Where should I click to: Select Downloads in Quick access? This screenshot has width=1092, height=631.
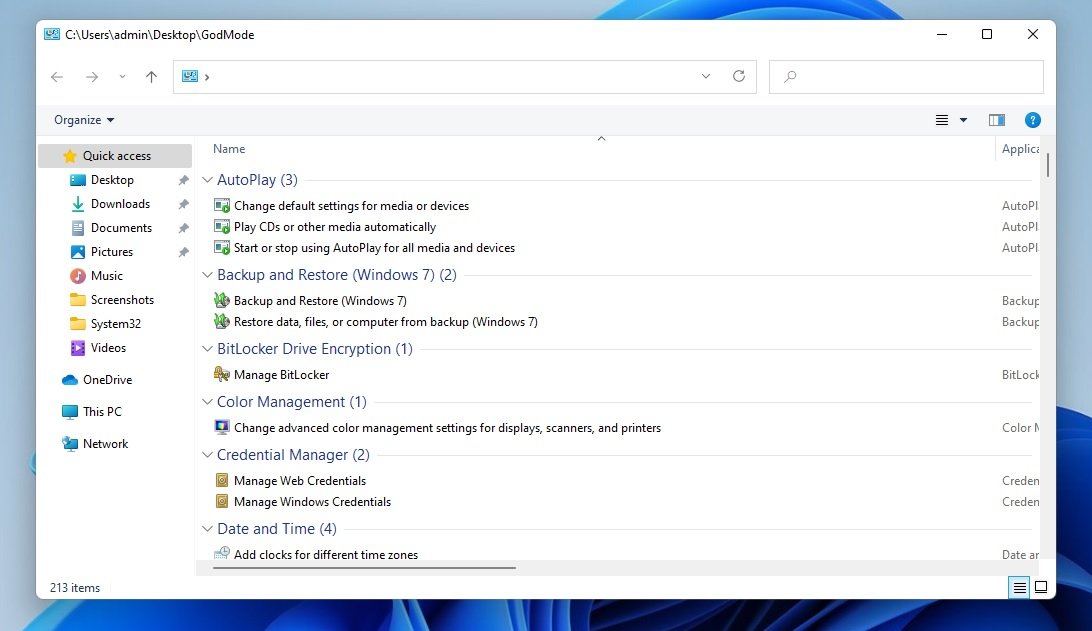[120, 204]
